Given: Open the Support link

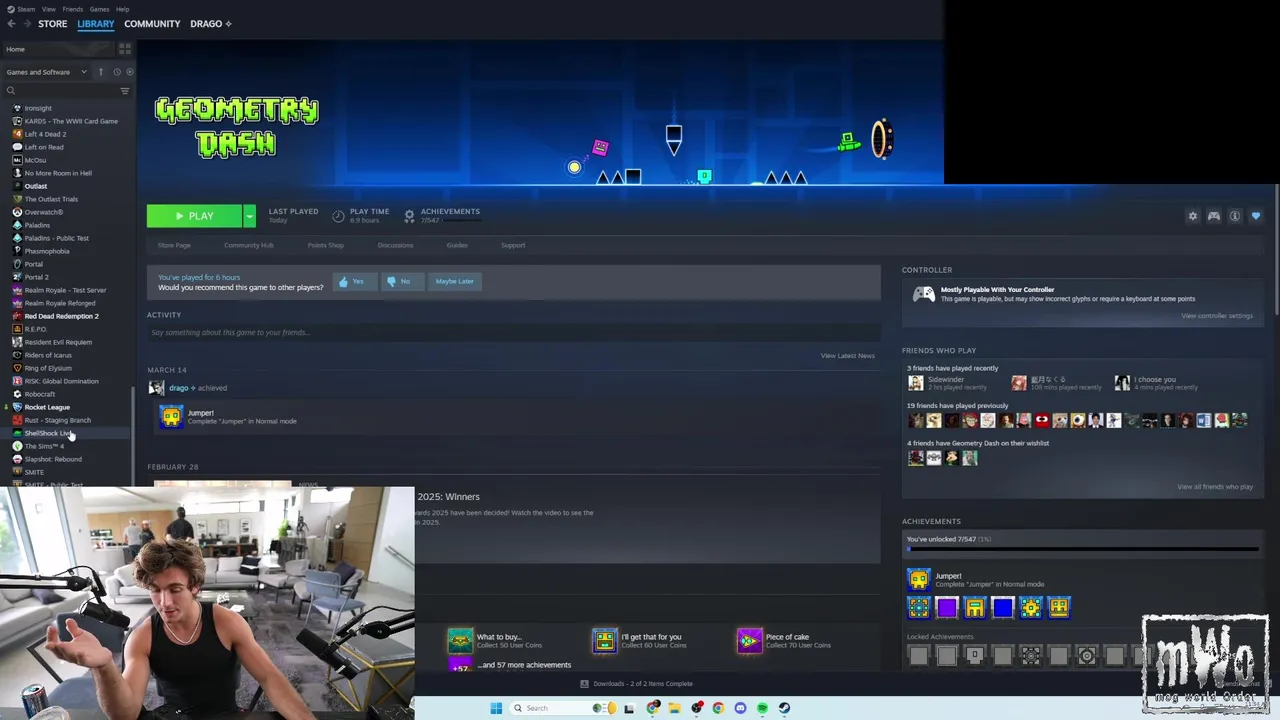Looking at the screenshot, I should click(x=513, y=245).
